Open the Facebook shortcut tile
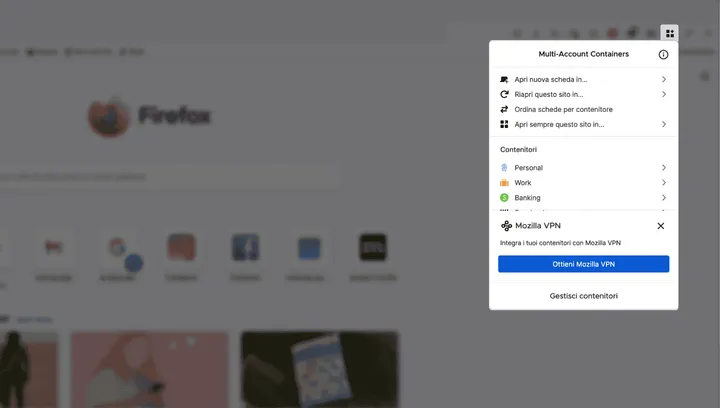The height and width of the screenshot is (408, 720). tap(246, 248)
